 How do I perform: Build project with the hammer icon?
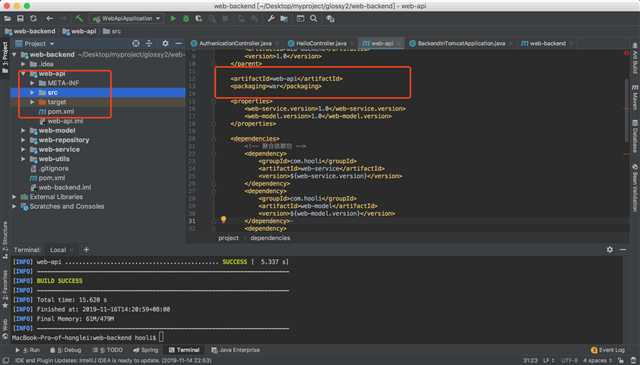pos(79,19)
